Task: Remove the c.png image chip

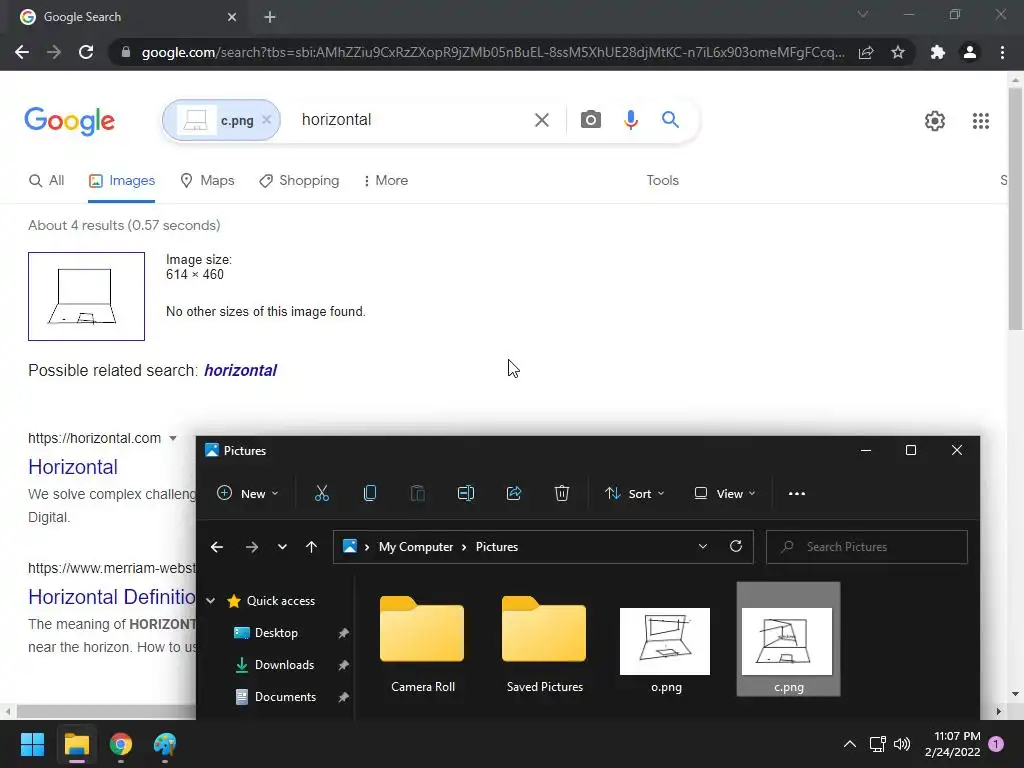Action: pyautogui.click(x=266, y=120)
